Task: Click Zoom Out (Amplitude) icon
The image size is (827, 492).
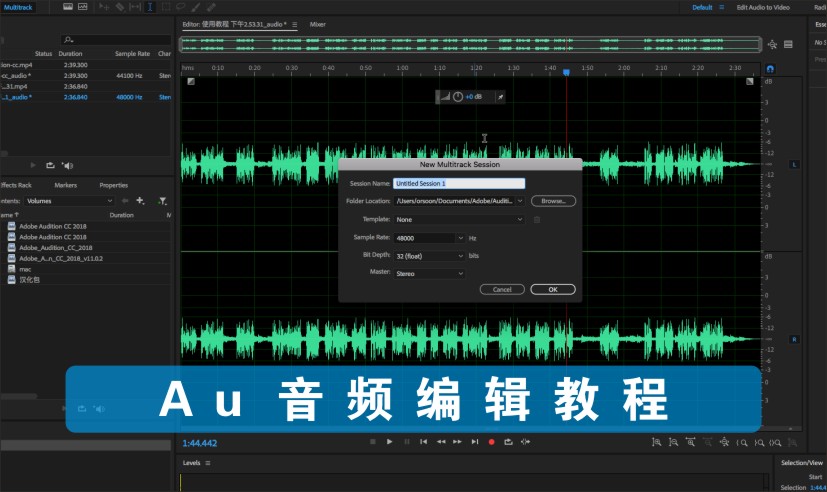Action: pos(674,442)
